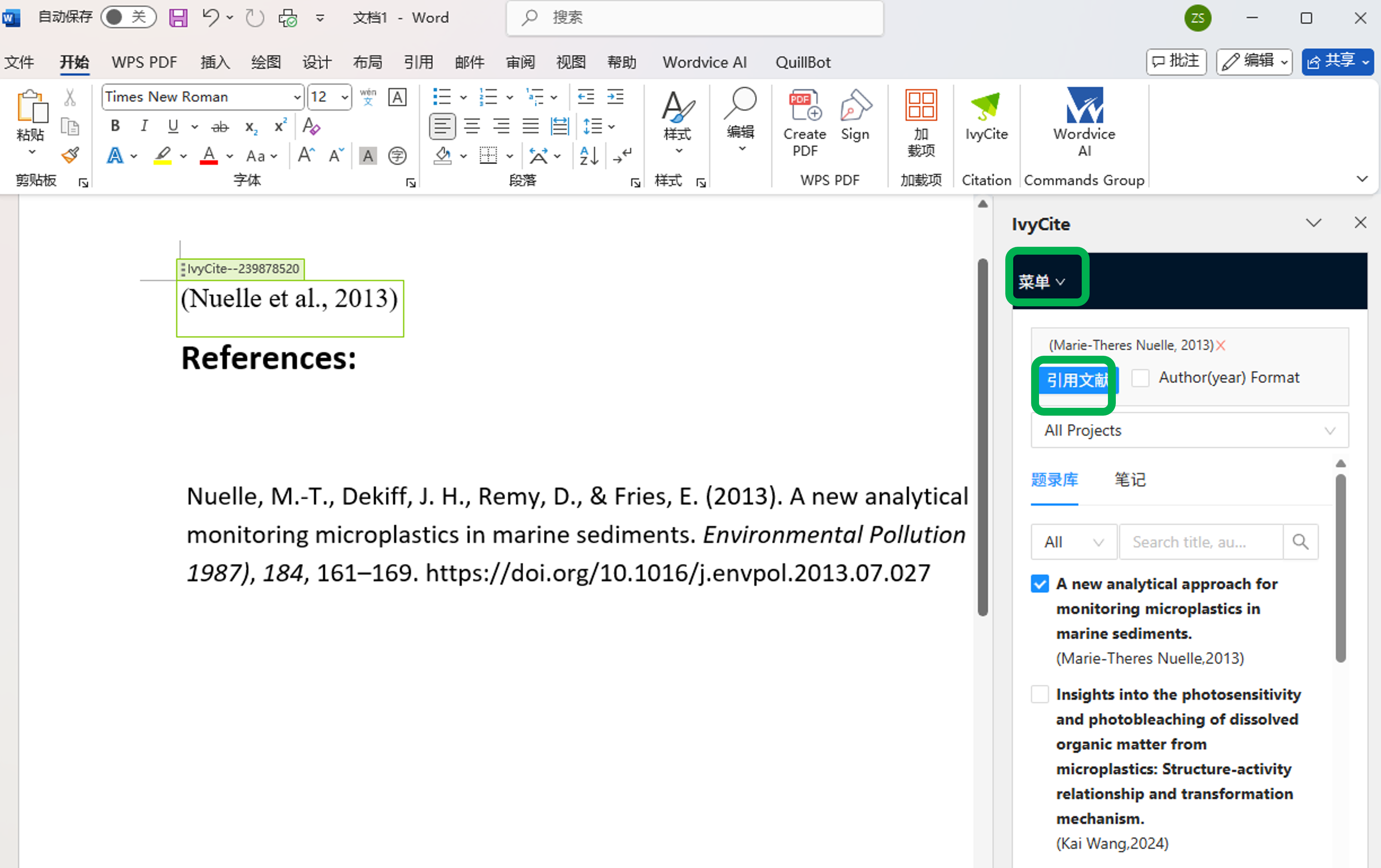1381x868 pixels.
Task: Click the Save icon in title bar
Action: tap(178, 18)
